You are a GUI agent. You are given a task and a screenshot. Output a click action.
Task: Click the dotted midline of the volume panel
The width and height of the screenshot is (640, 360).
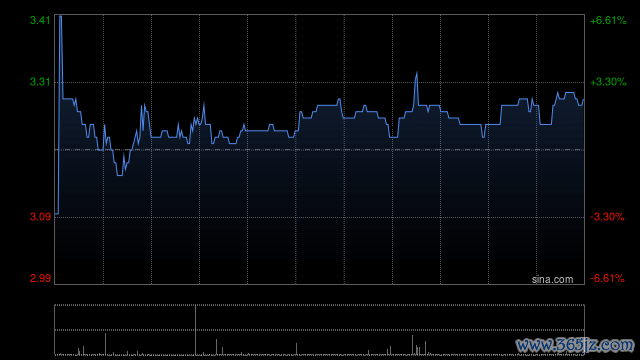tap(319, 330)
